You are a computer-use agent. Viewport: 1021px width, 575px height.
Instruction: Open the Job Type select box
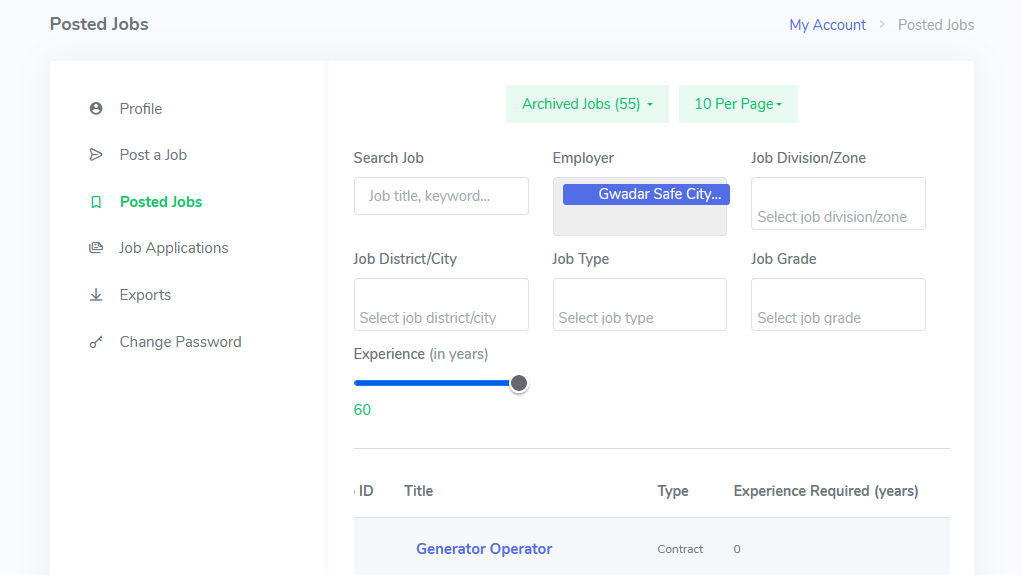tap(639, 305)
